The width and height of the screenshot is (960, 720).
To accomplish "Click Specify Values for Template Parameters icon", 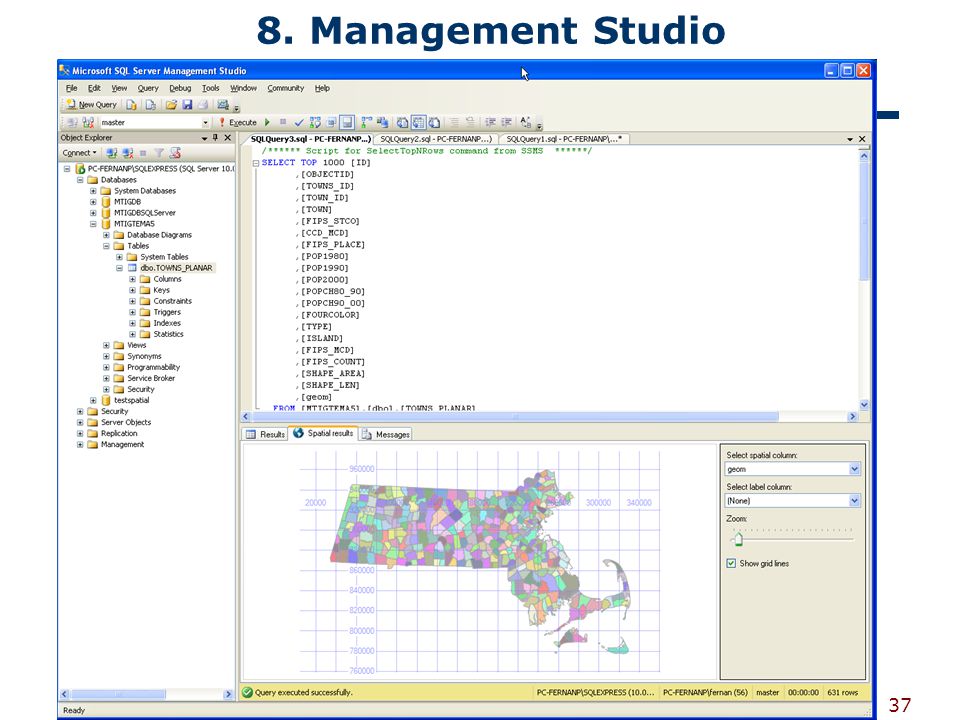I will [x=525, y=122].
